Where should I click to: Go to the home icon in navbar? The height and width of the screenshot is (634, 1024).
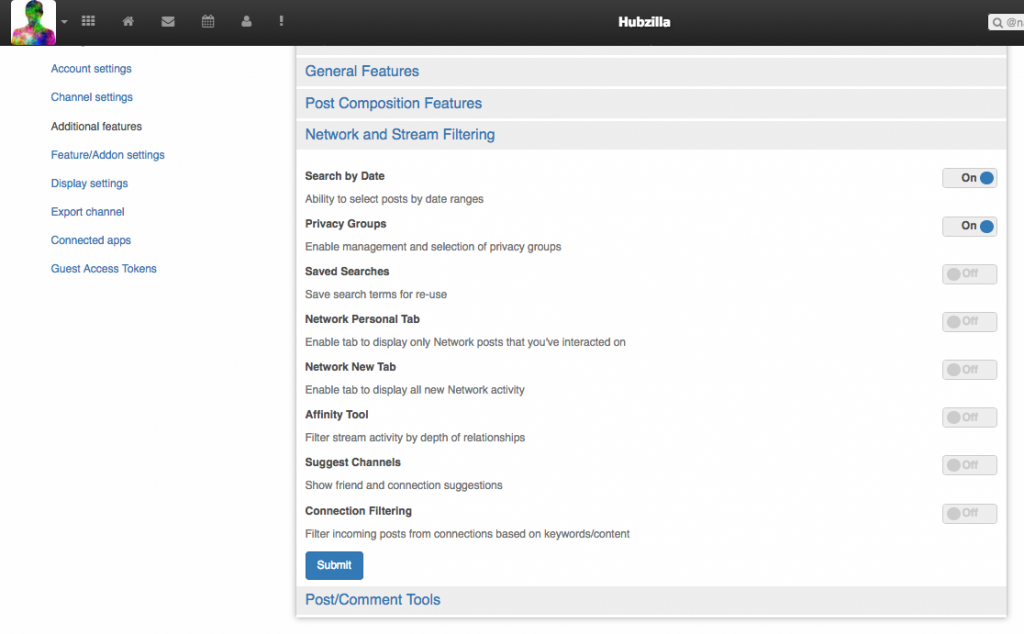coord(128,21)
